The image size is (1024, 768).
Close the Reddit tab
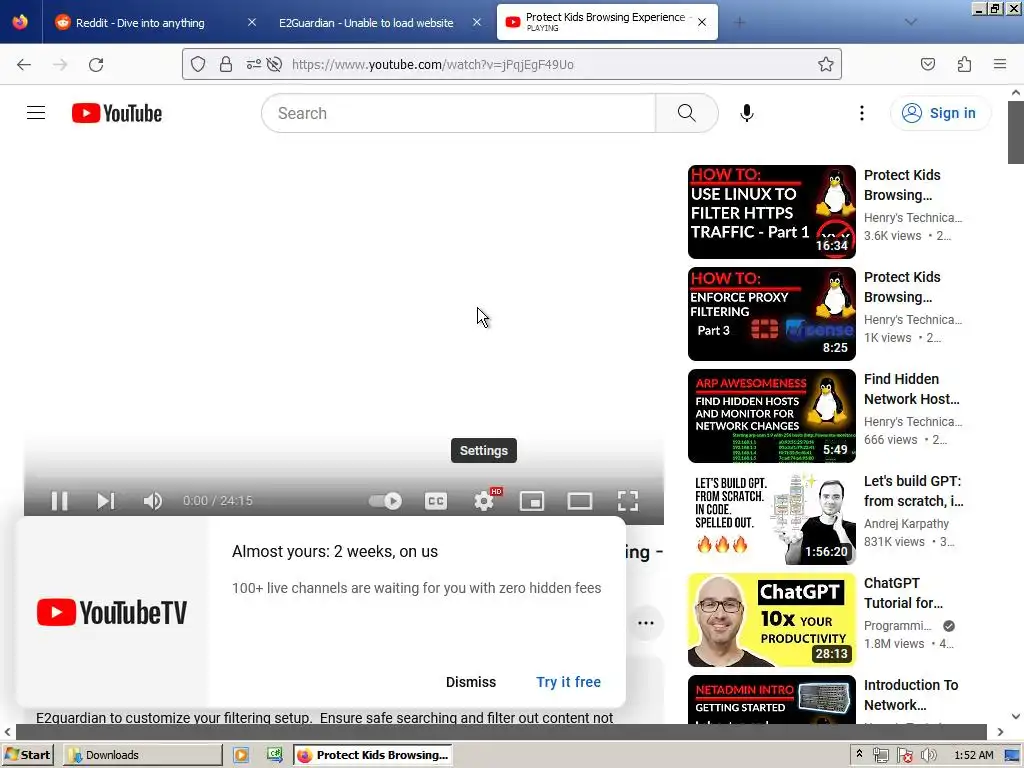click(x=252, y=22)
